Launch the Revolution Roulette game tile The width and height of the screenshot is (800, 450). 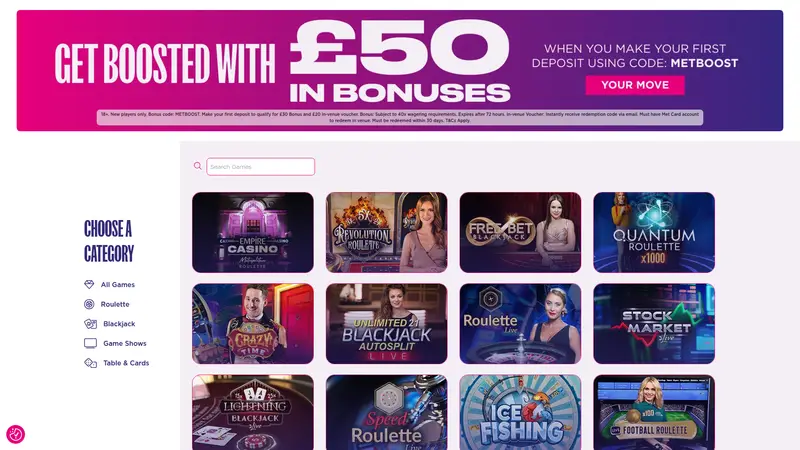tap(386, 232)
